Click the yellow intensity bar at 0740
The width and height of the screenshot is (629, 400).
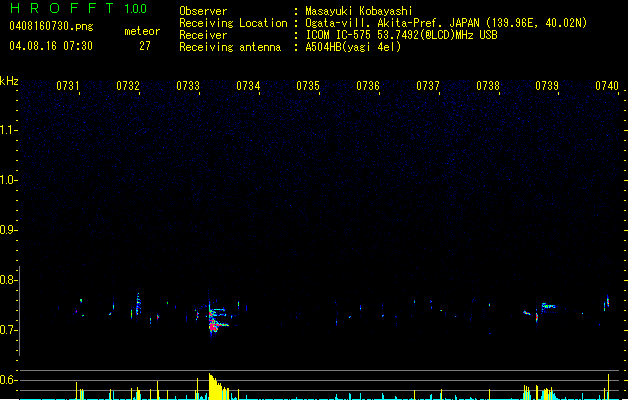pyautogui.click(x=609, y=387)
